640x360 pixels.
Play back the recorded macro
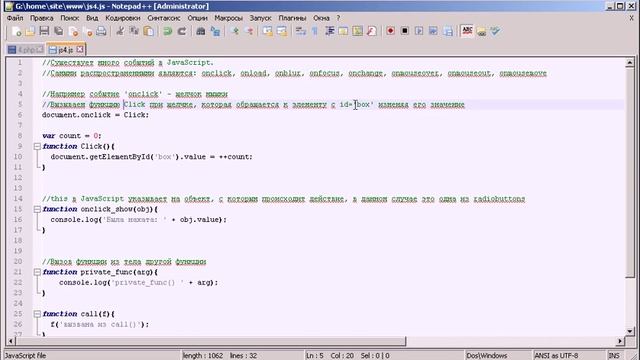419,31
